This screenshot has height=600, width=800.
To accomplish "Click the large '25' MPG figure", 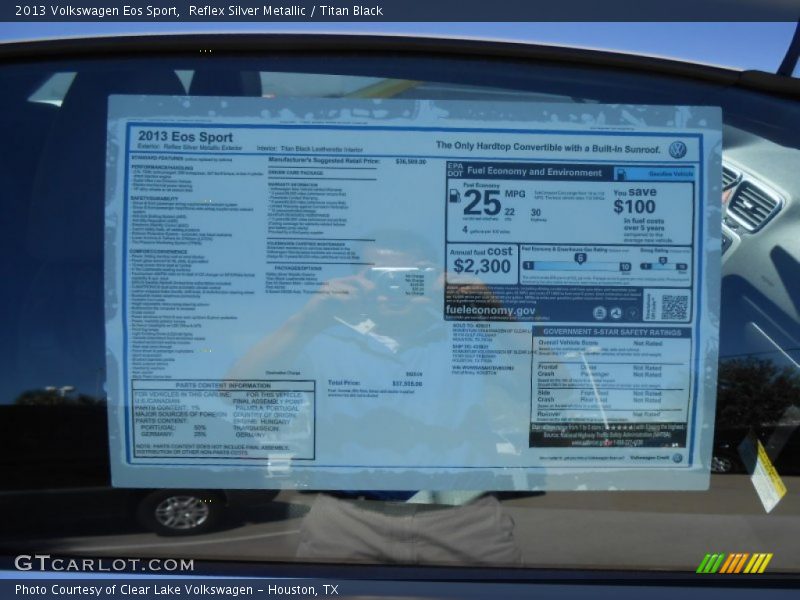I will tap(482, 203).
